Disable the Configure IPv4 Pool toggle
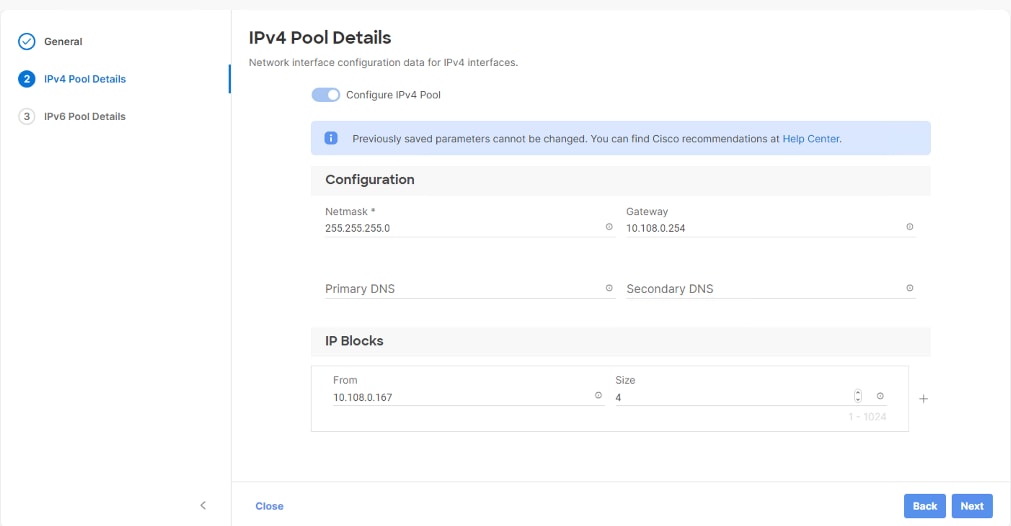1011x526 pixels. pyautogui.click(x=326, y=95)
